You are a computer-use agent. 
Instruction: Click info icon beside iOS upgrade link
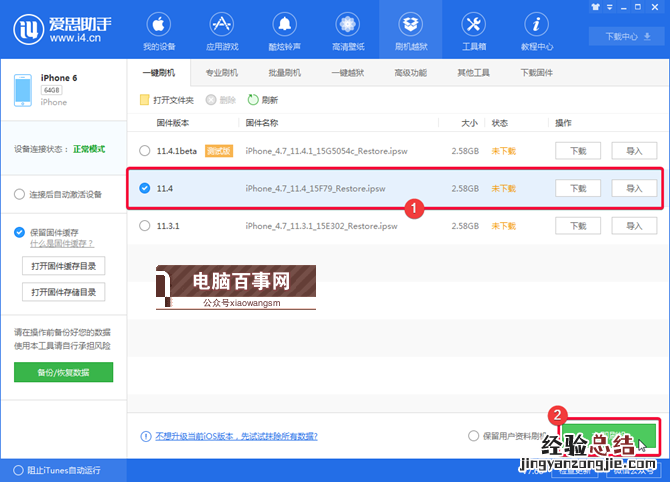146,436
